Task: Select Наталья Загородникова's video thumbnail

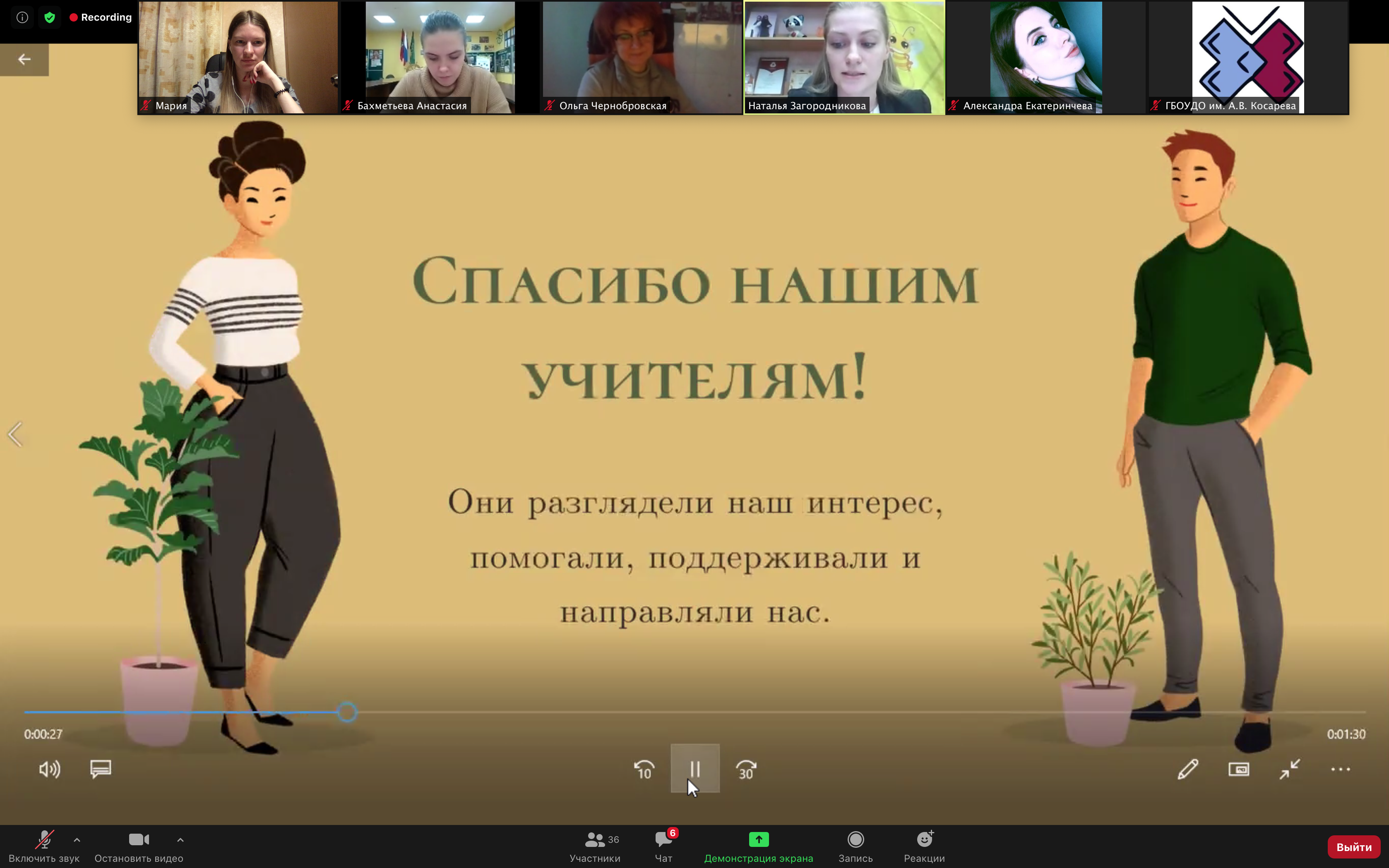Action: 844,58
